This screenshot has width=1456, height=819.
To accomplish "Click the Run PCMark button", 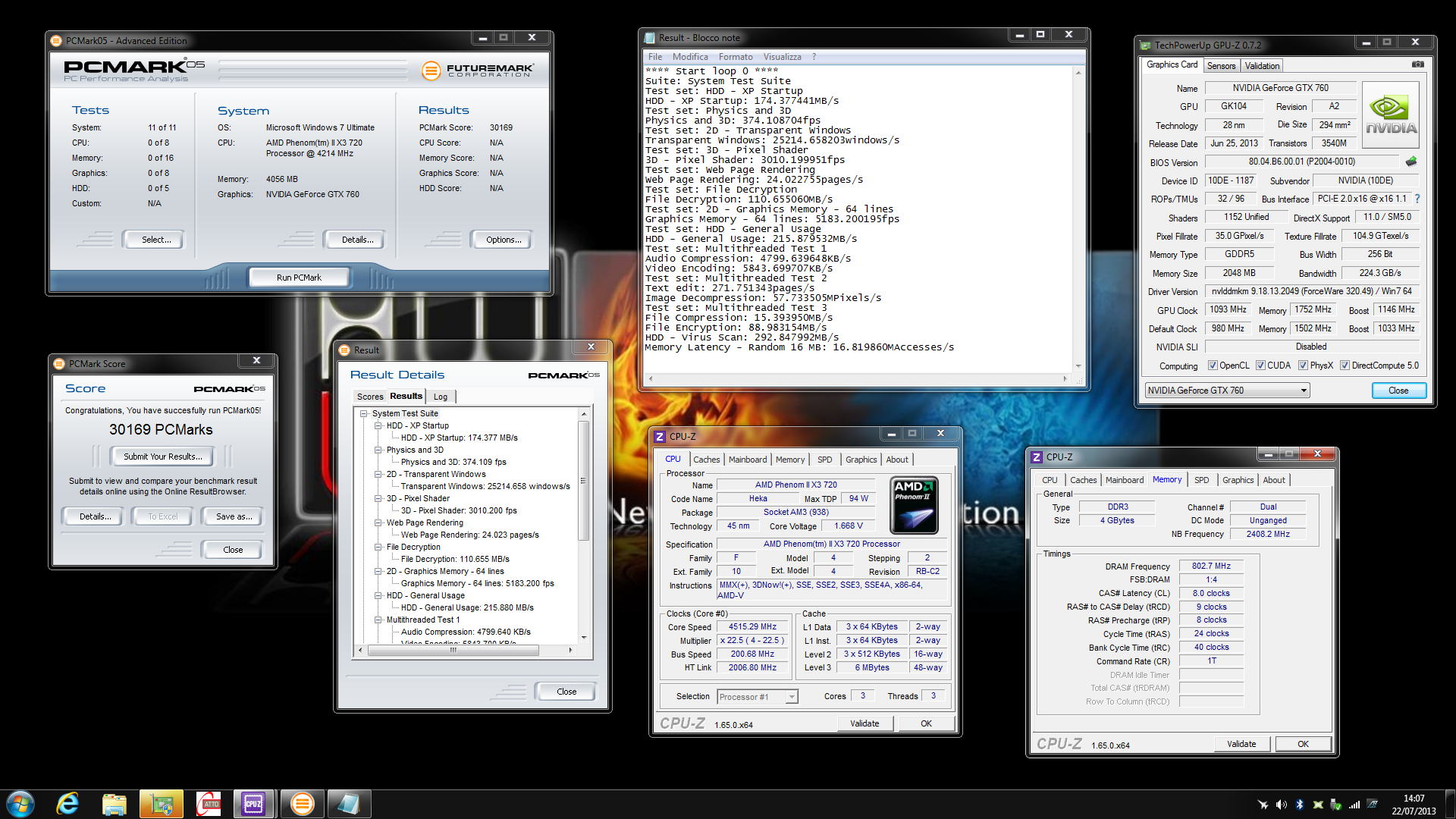I will click(x=299, y=278).
